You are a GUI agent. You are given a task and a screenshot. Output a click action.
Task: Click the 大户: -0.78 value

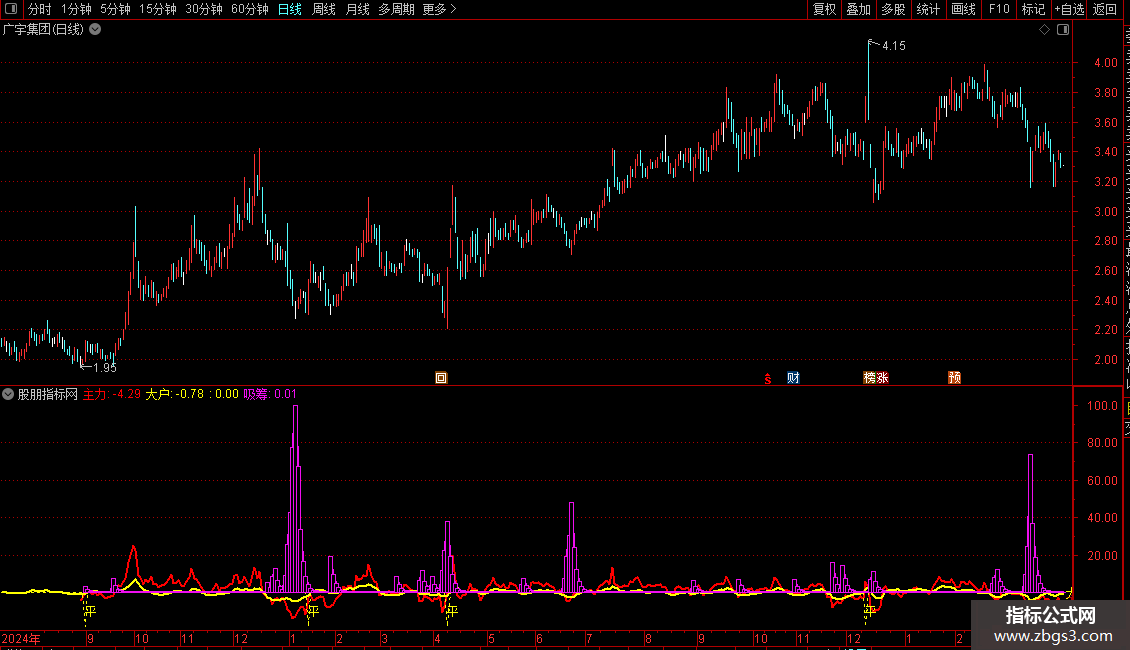pos(174,394)
